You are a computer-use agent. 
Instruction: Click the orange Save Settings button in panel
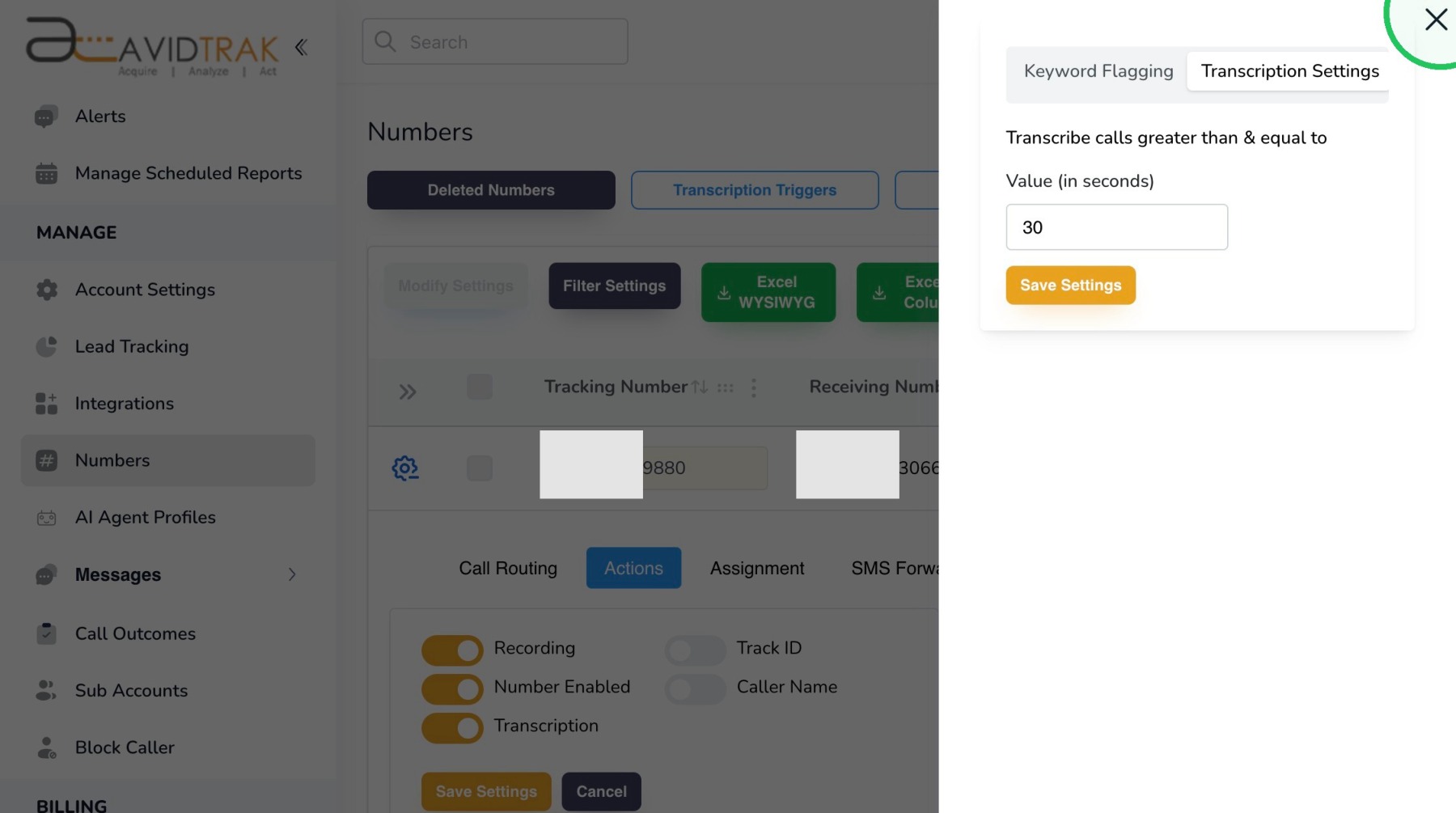[x=1070, y=286]
